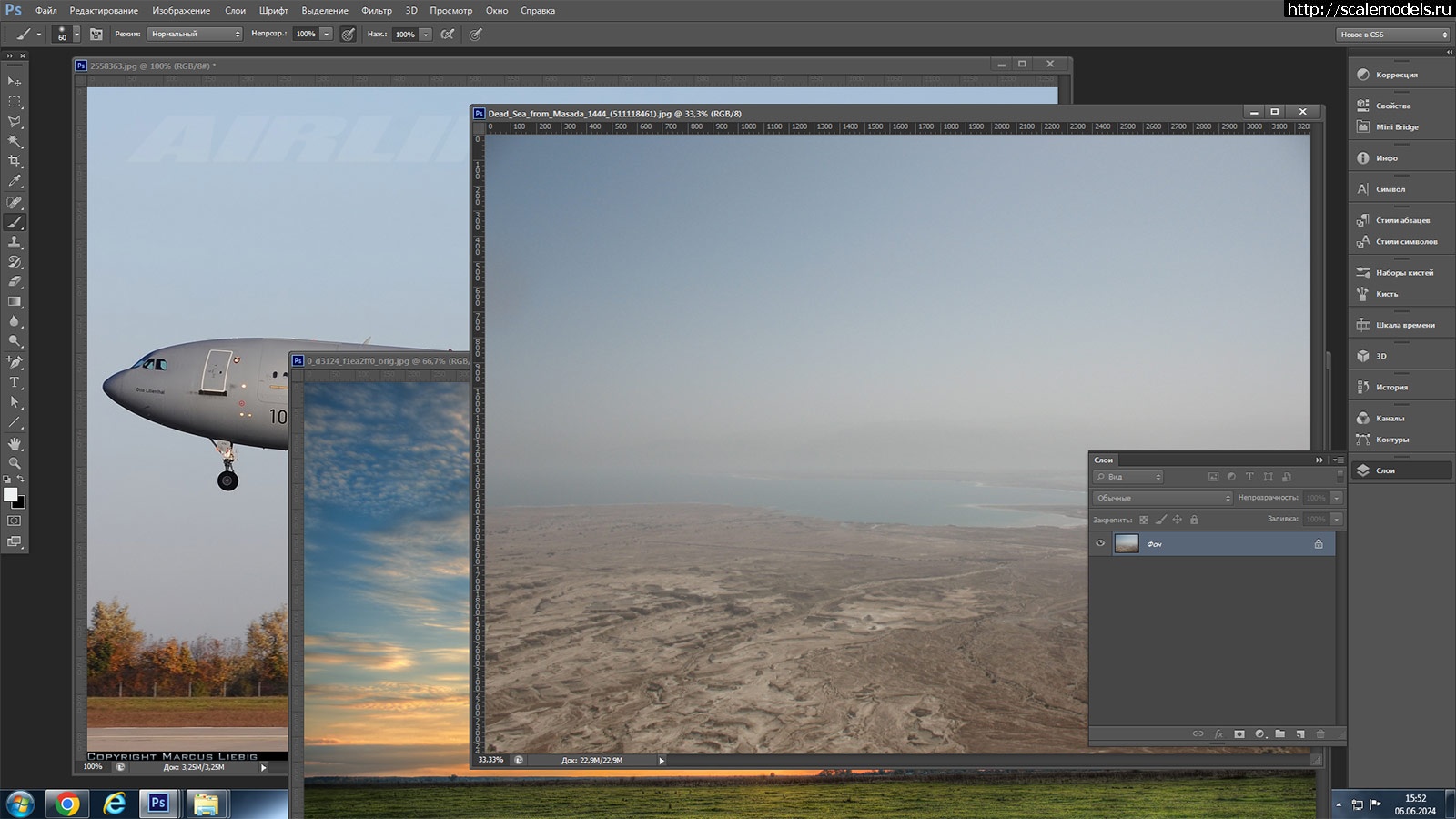Image resolution: width=1456 pixels, height=819 pixels.
Task: Toggle Quick Mask mode
Action: (15, 521)
